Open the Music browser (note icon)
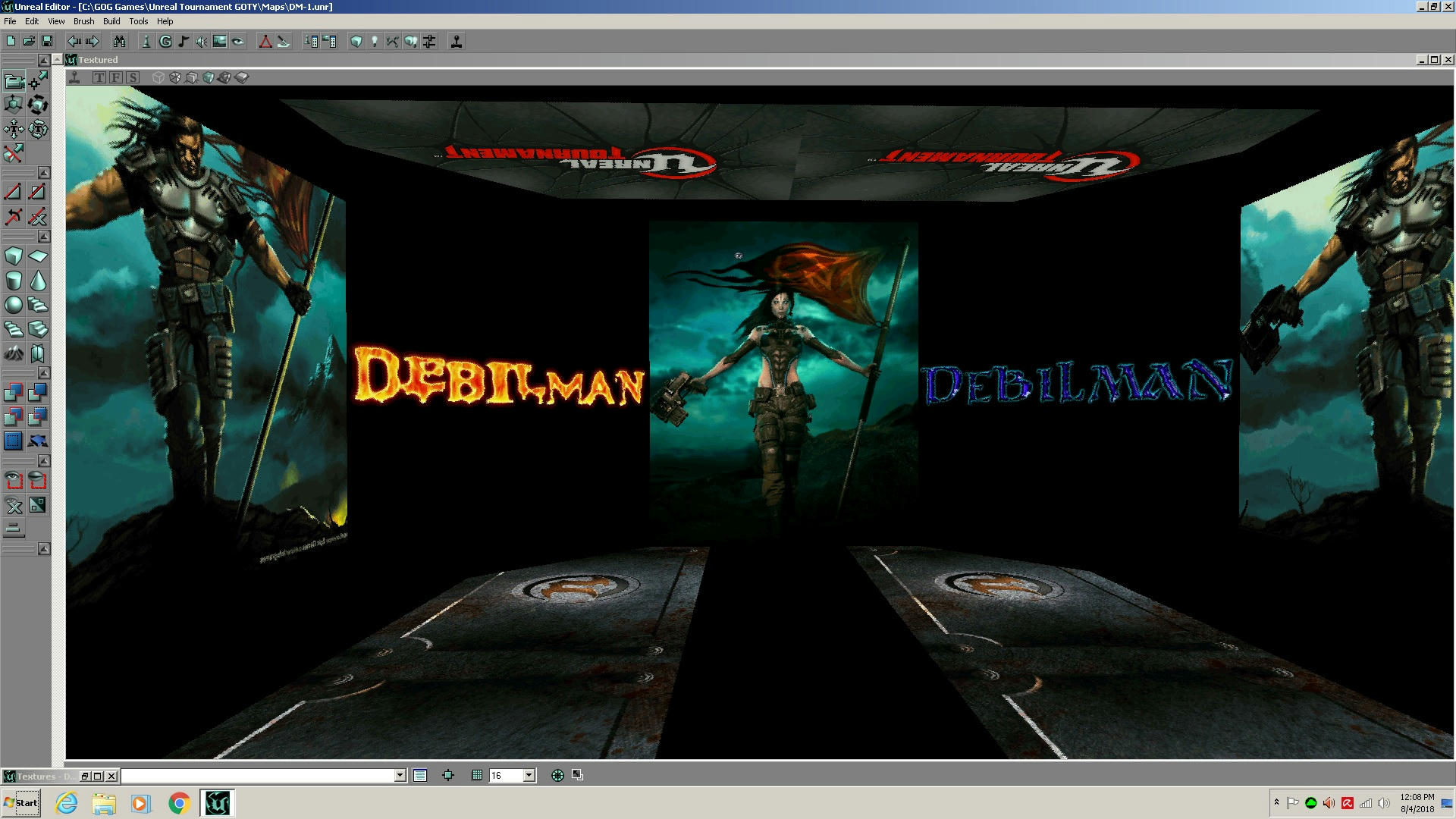Image resolution: width=1456 pixels, height=819 pixels. pos(184,41)
